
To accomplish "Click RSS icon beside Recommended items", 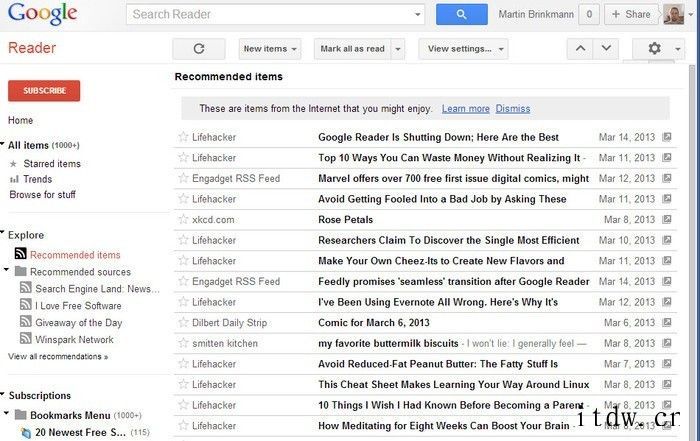I will coord(21,253).
